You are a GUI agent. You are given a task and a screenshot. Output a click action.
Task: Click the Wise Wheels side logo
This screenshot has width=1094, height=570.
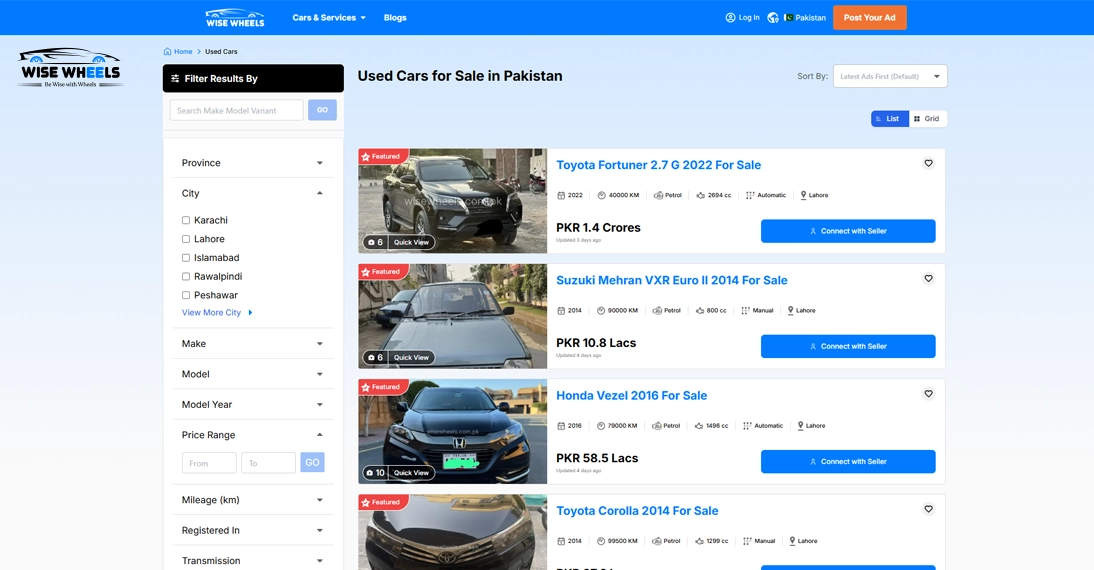70,68
